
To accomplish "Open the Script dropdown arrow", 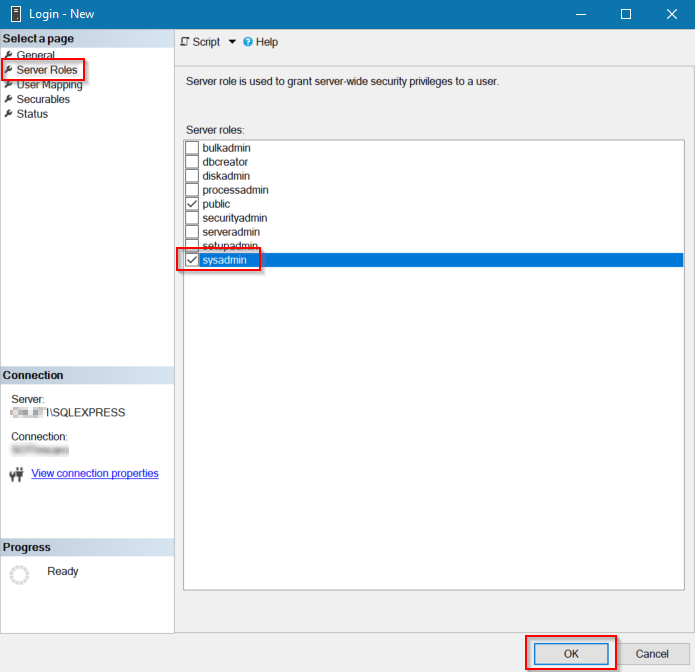I will pyautogui.click(x=232, y=42).
